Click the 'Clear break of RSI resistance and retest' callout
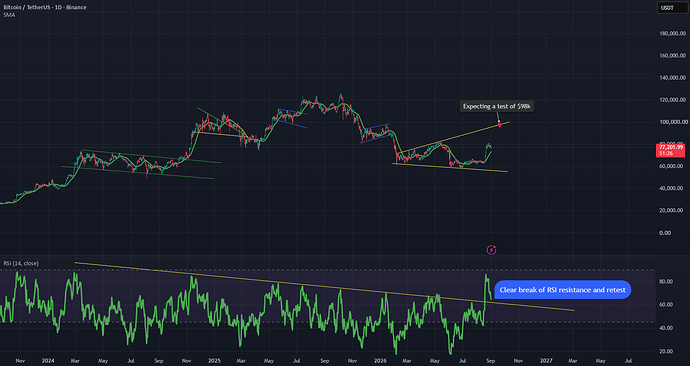690x366 pixels. 562,290
